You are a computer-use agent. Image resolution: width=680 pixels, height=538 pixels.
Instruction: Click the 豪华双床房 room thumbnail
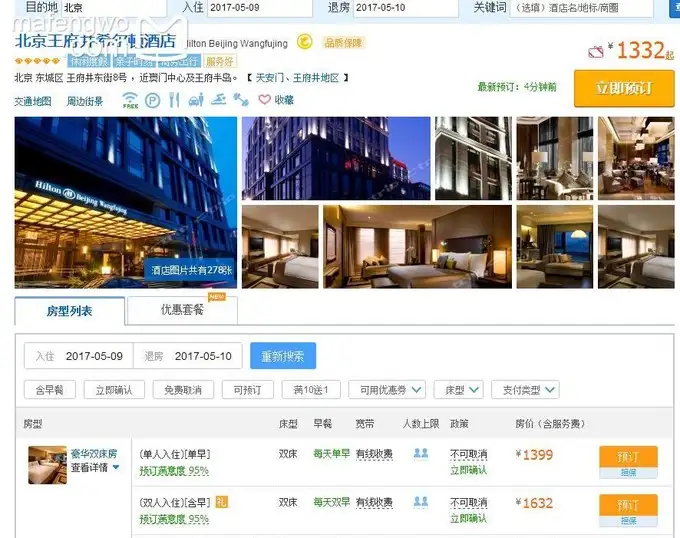[48, 465]
